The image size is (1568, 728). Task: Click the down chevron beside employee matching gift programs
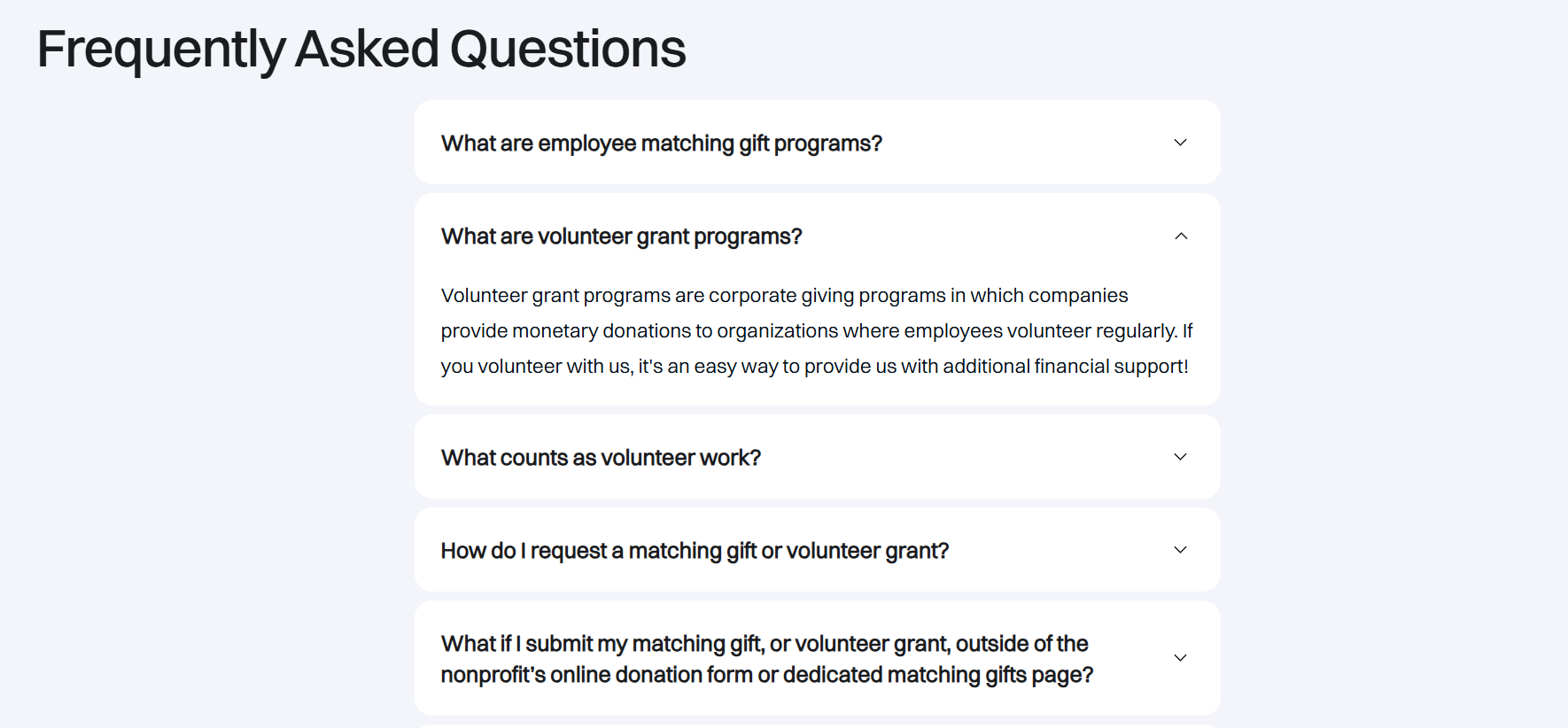[x=1179, y=142]
